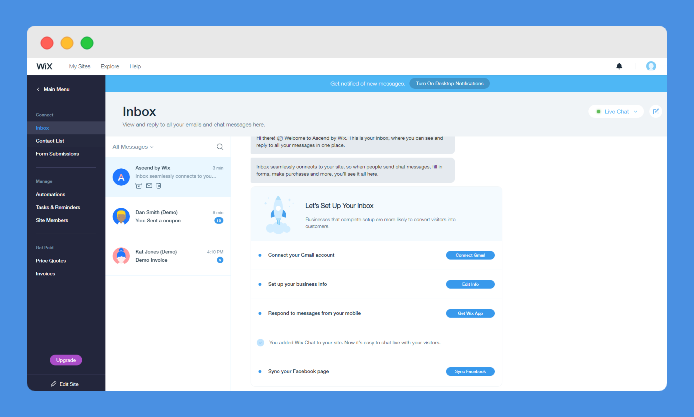Open Site Members in the sidebar
The width and height of the screenshot is (694, 417).
point(52,220)
